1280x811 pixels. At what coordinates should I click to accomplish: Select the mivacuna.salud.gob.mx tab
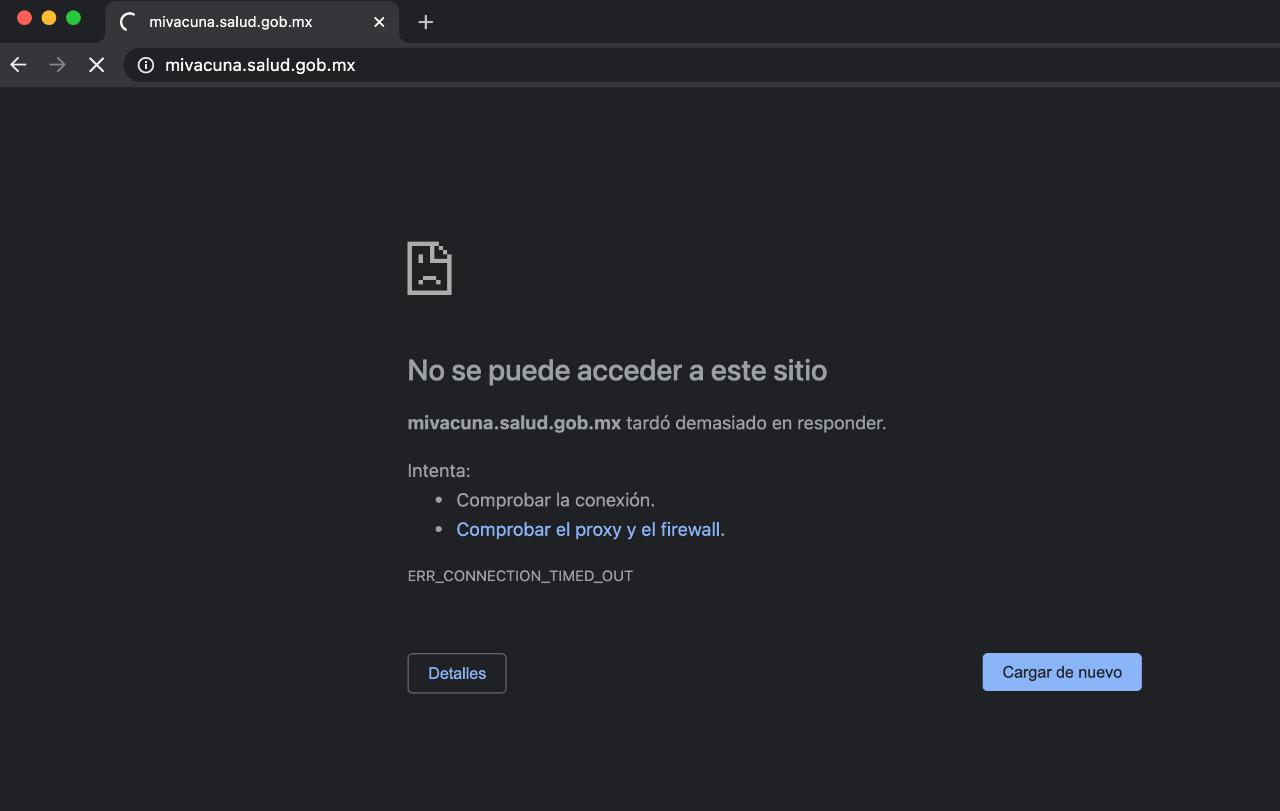pos(240,22)
